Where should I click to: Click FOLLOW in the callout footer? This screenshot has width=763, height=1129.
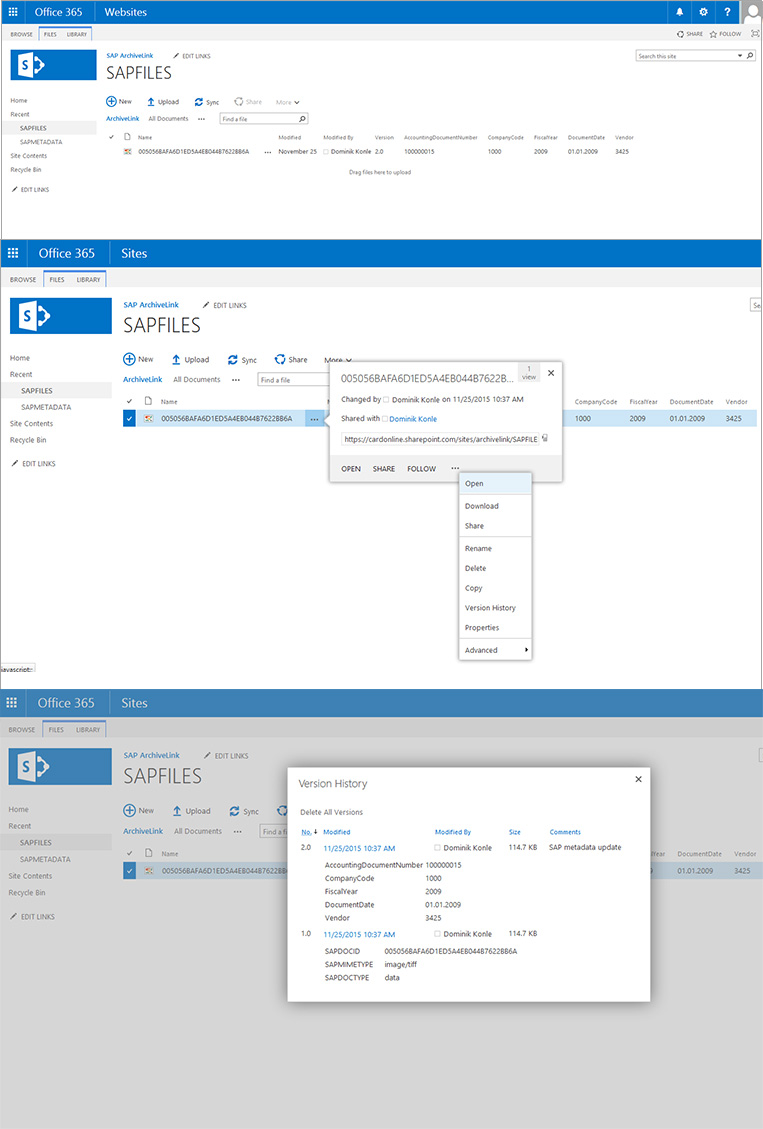(x=422, y=469)
